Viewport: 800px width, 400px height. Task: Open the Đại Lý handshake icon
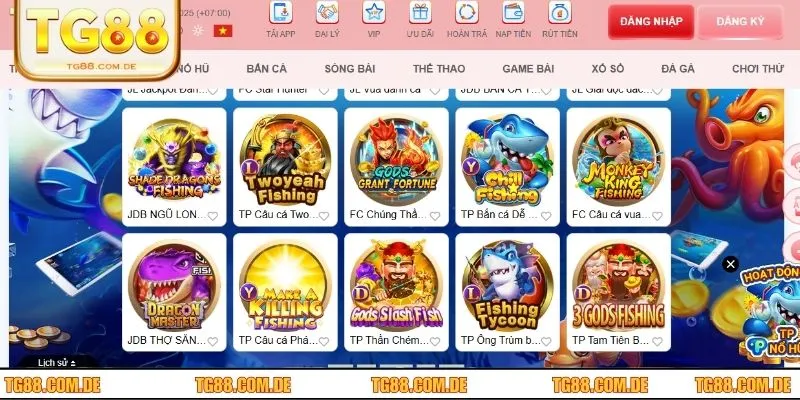[x=327, y=12]
